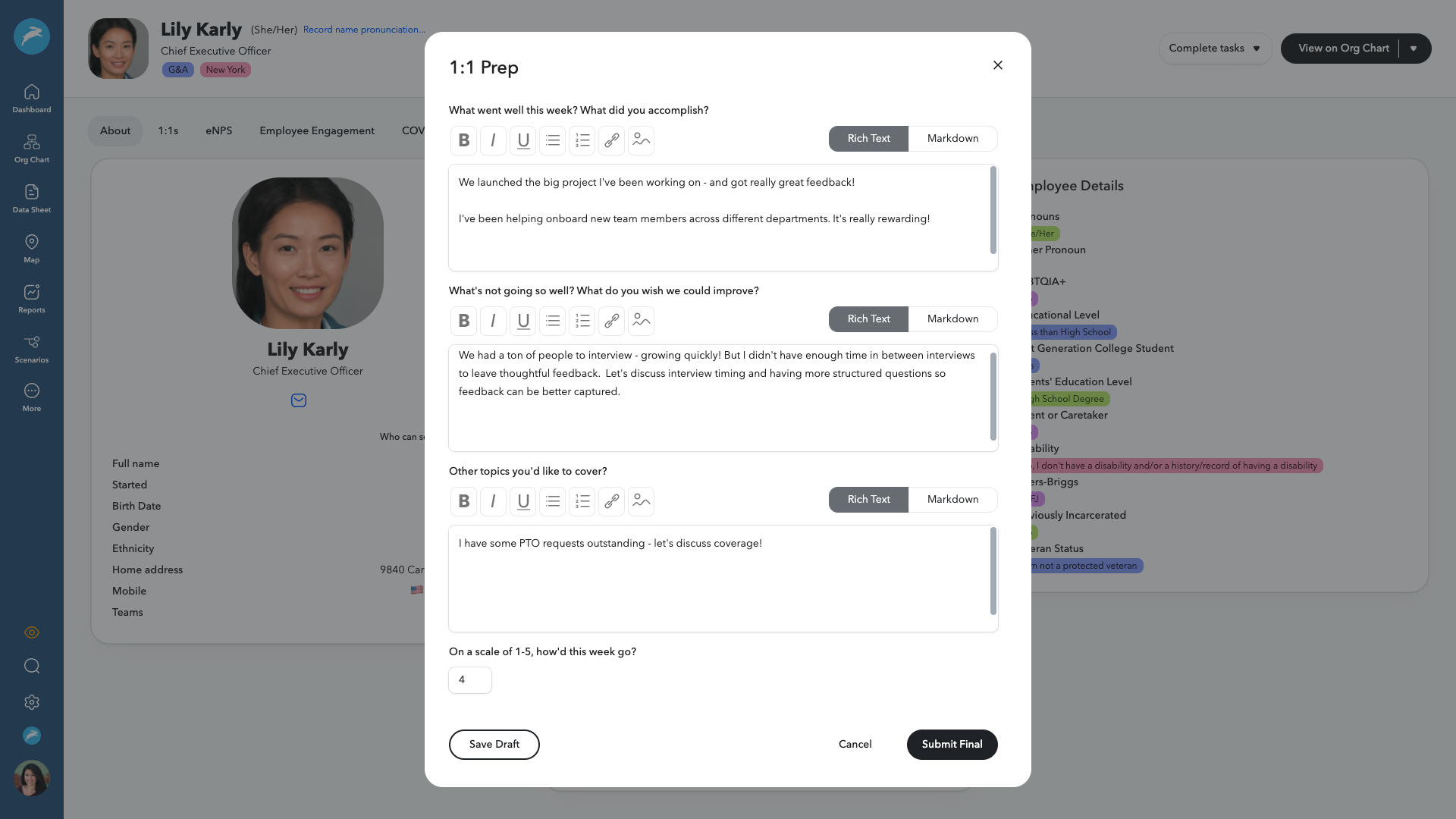Select Rich Text mode for the topics editor
Screen dimensions: 1456x819
[868, 499]
